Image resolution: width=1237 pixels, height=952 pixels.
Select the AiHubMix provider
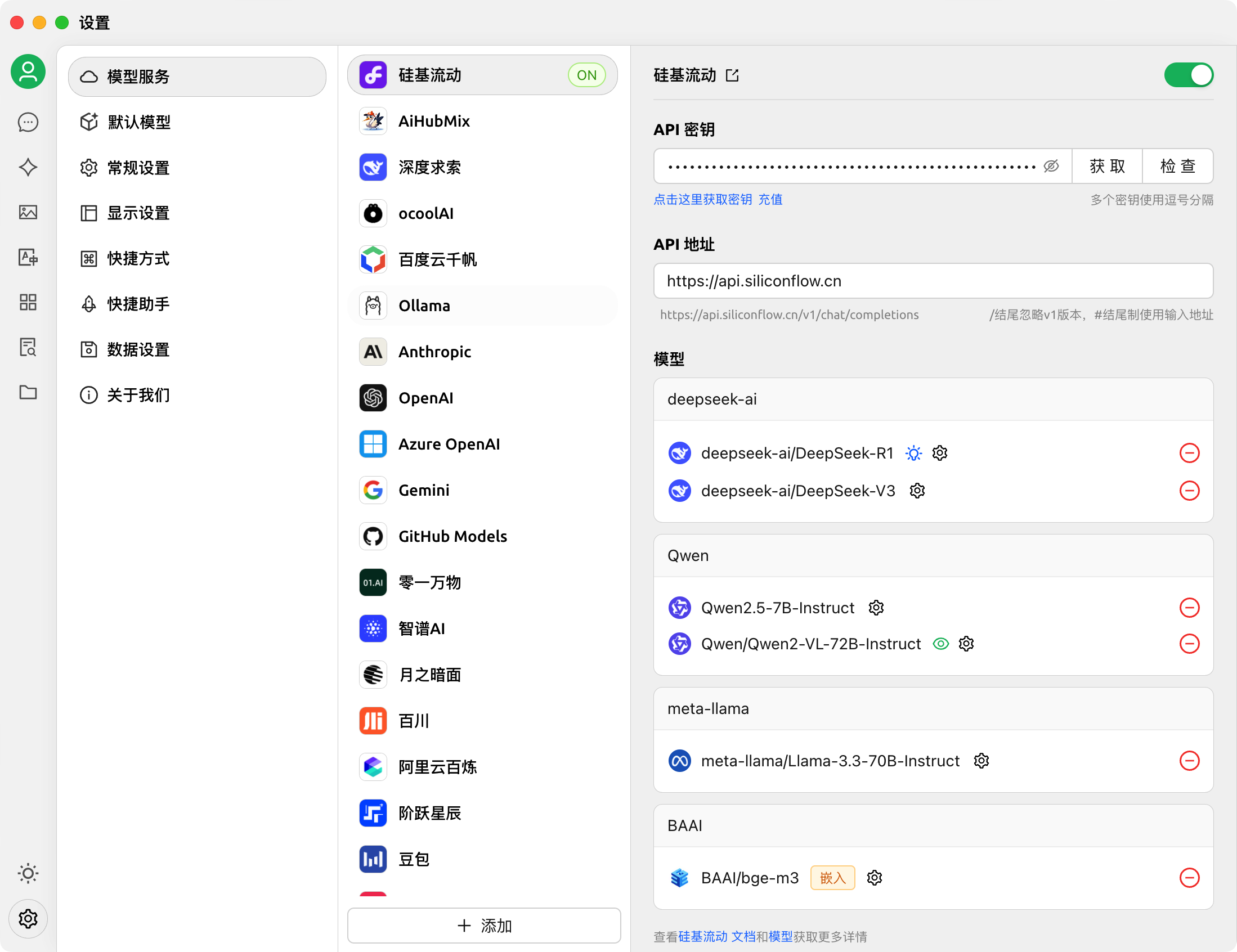482,121
